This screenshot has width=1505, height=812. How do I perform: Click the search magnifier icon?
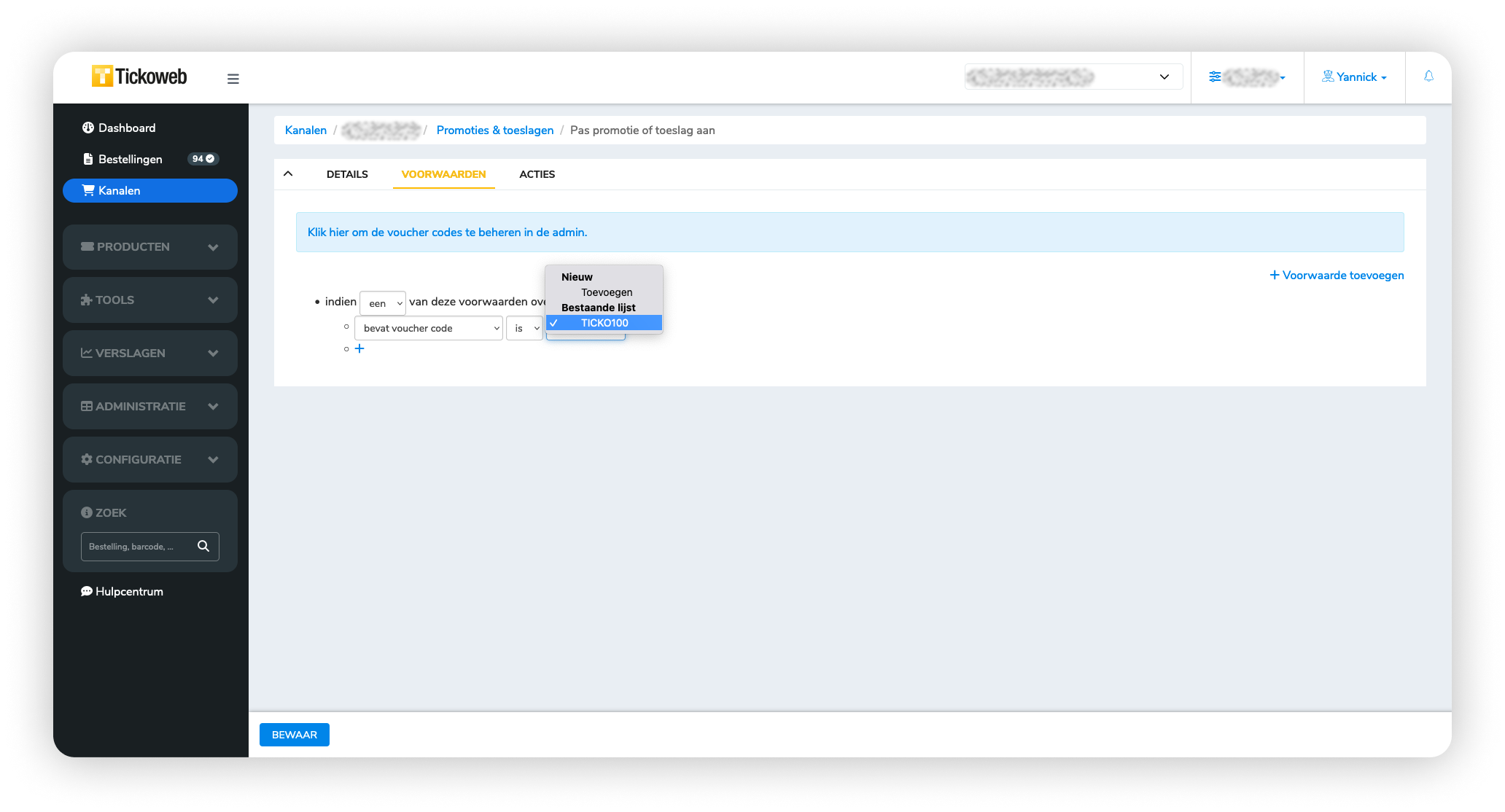[203, 546]
